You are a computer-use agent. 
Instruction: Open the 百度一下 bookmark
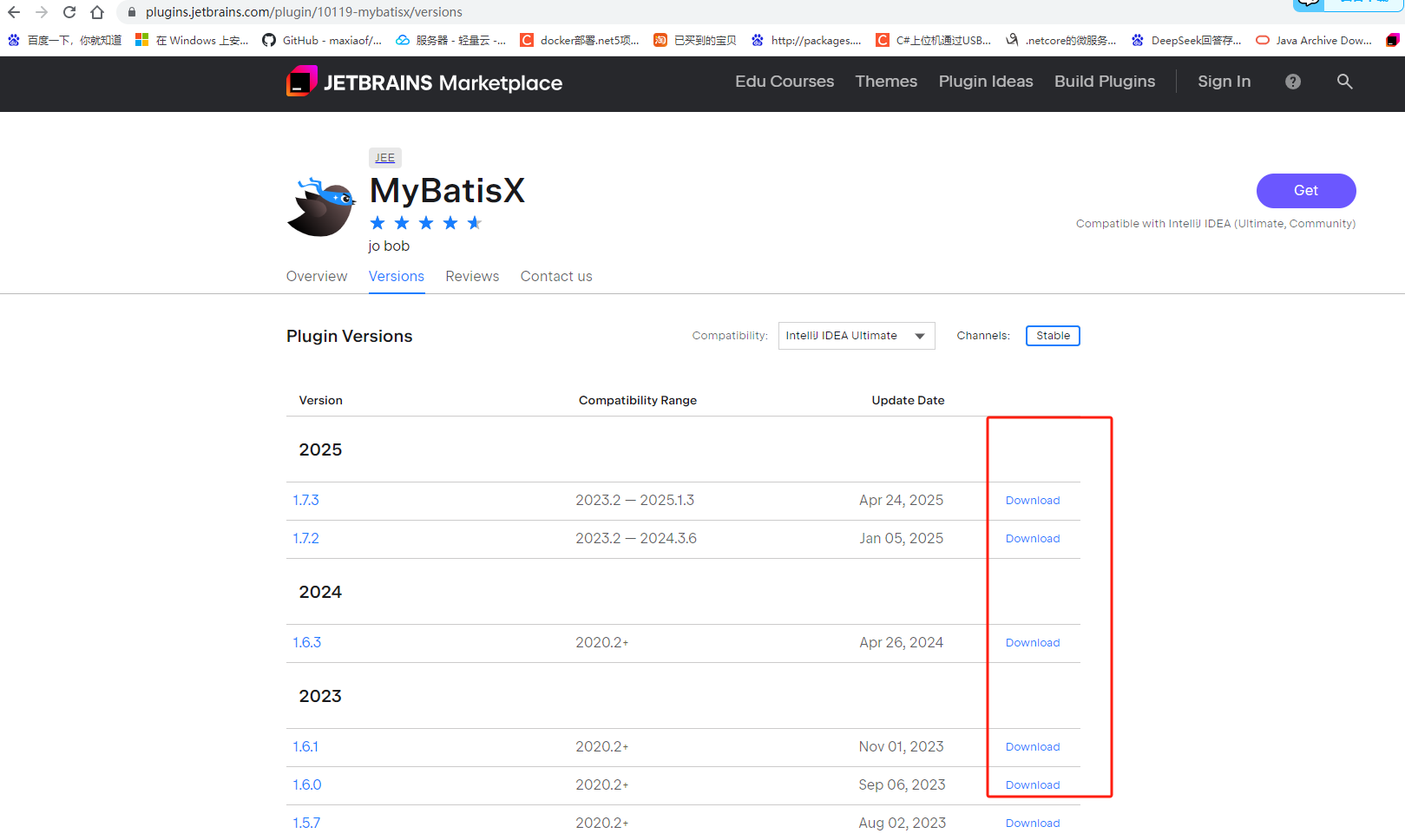[65, 40]
